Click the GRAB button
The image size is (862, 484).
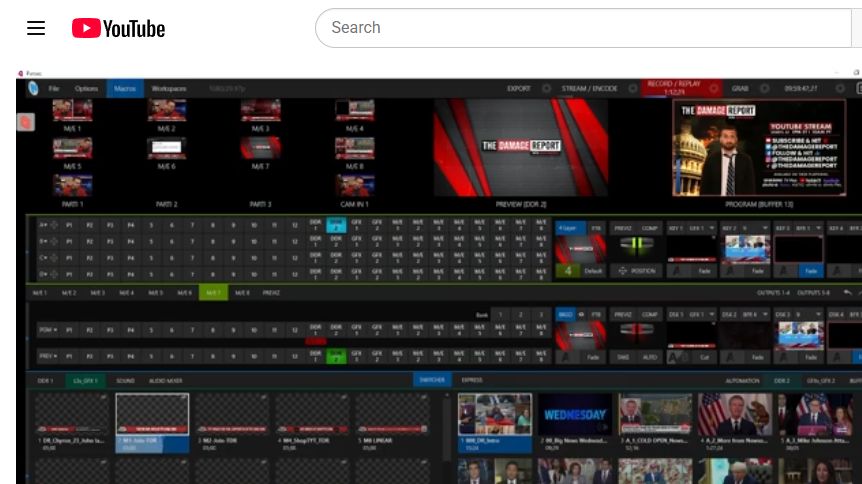point(740,89)
